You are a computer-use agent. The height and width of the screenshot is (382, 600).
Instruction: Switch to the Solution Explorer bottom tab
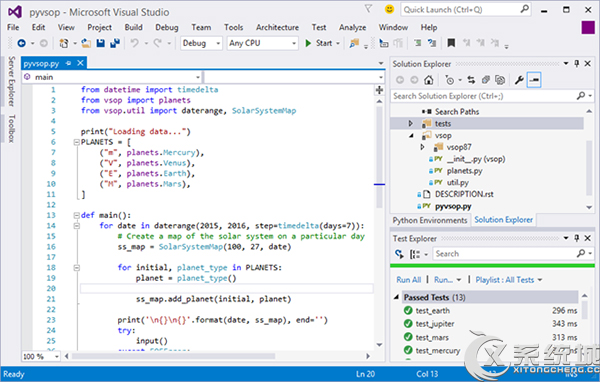tap(504, 220)
